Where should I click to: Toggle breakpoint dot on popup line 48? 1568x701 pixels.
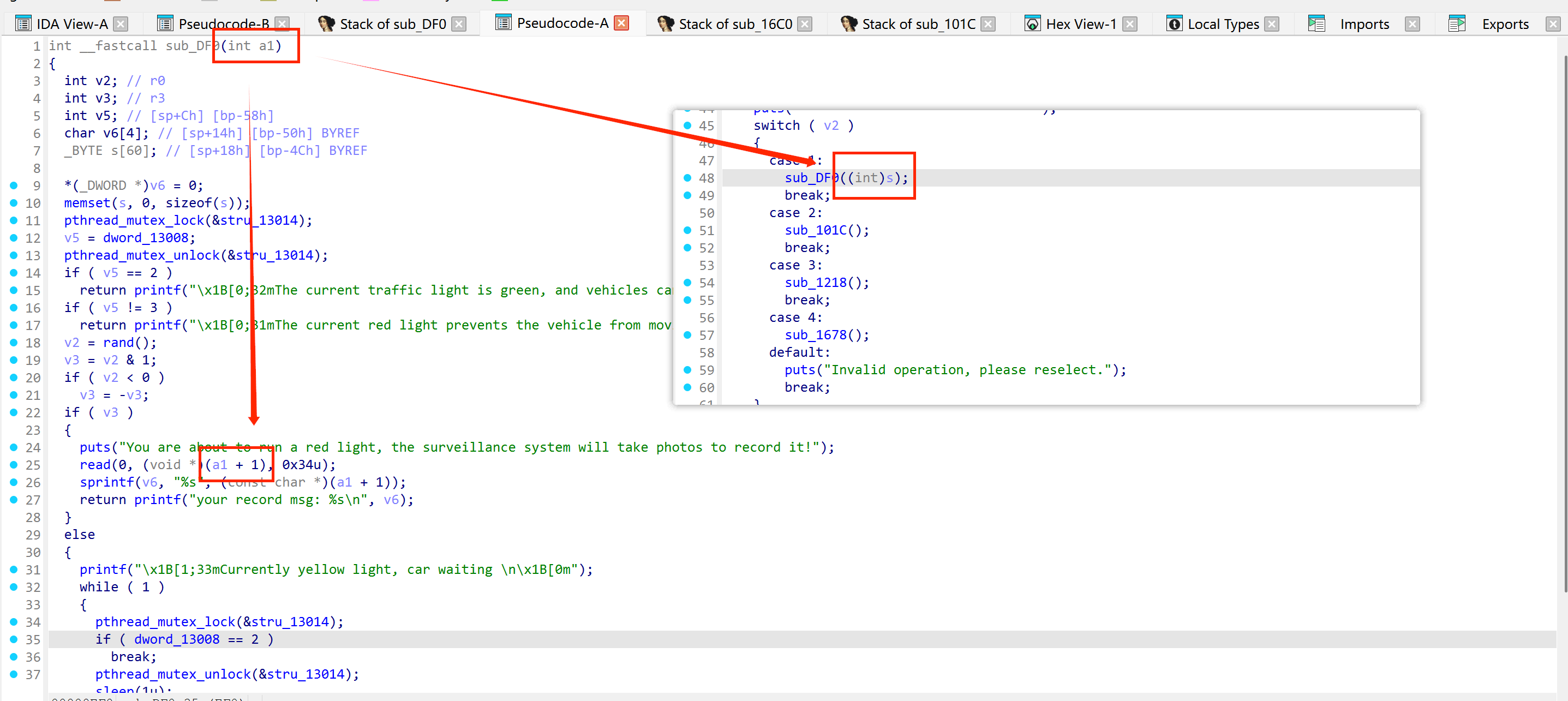tap(687, 177)
